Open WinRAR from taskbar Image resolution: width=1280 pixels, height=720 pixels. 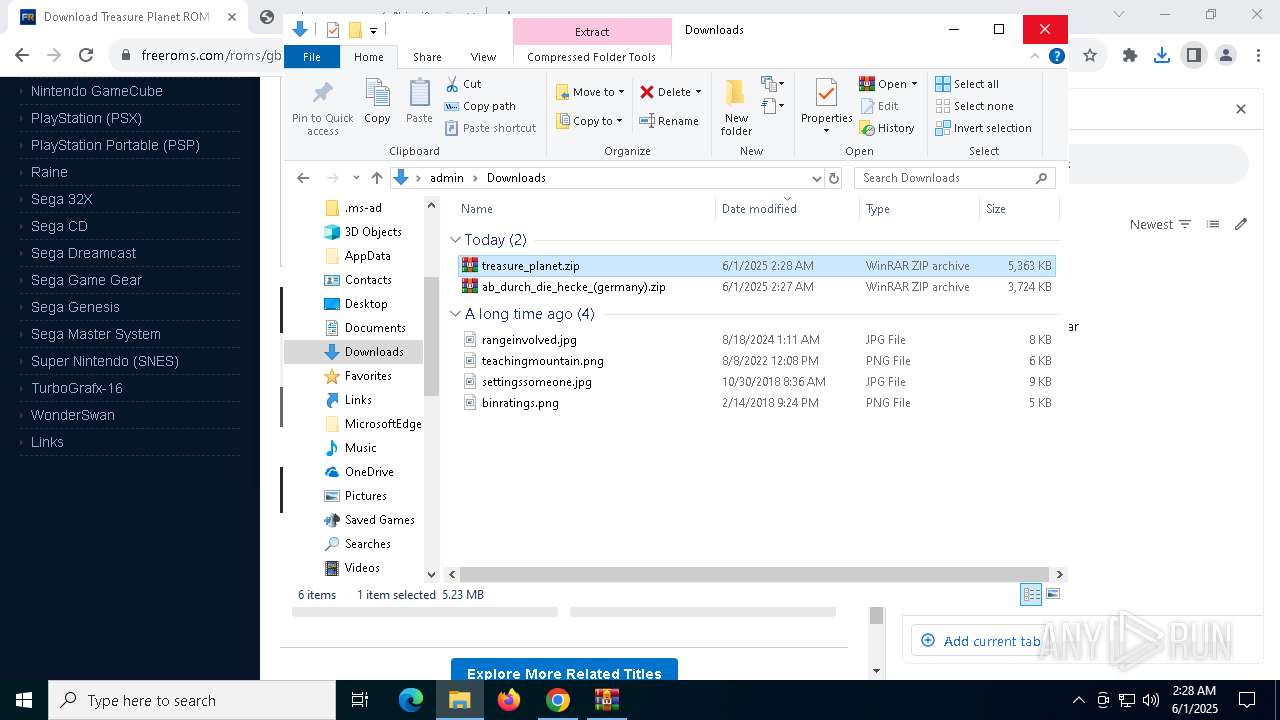tap(607, 700)
